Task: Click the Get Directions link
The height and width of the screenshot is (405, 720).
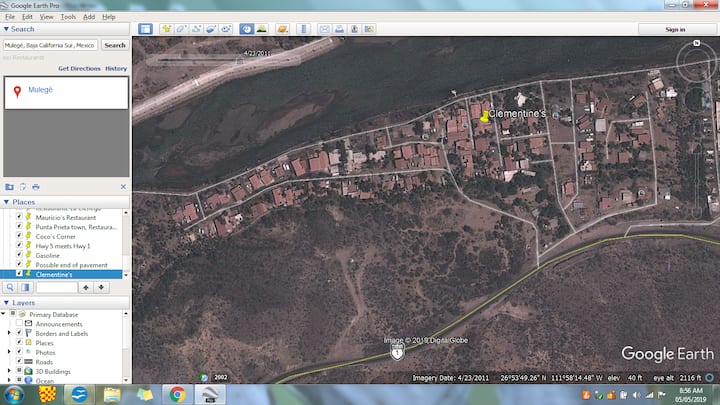Action: [x=79, y=69]
